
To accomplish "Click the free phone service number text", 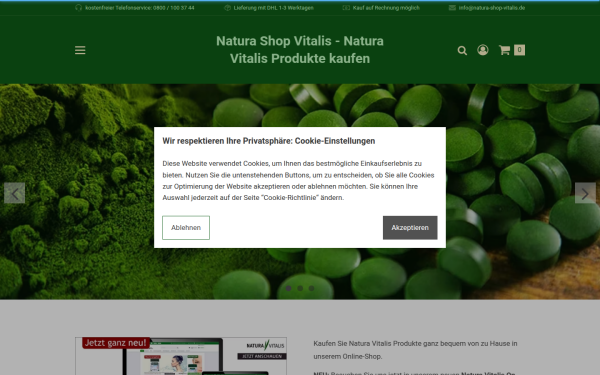I will pos(140,8).
